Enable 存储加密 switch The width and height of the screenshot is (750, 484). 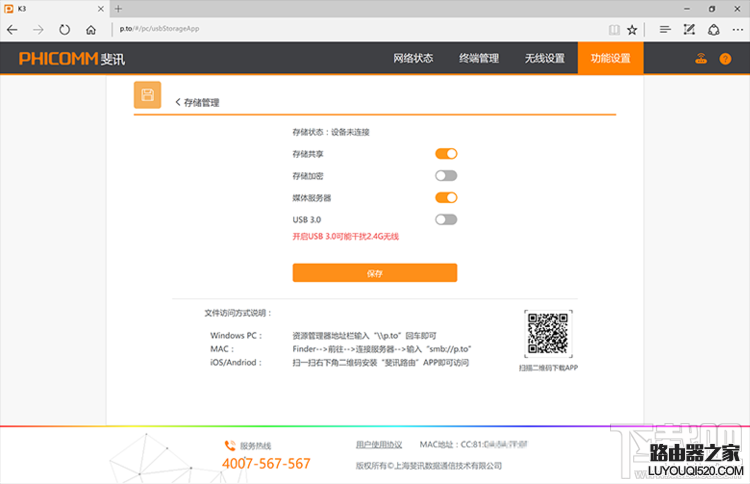[446, 176]
